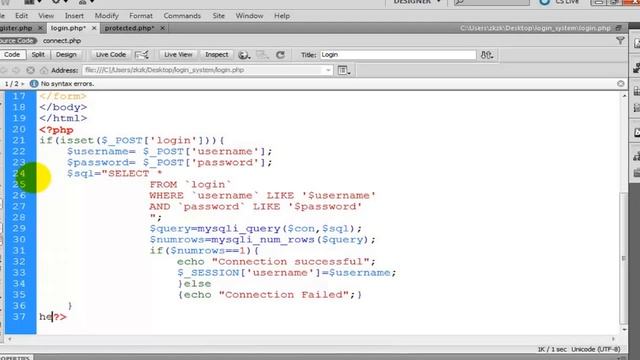Toggle Live Code mode
640x360 pixels.
(111, 54)
